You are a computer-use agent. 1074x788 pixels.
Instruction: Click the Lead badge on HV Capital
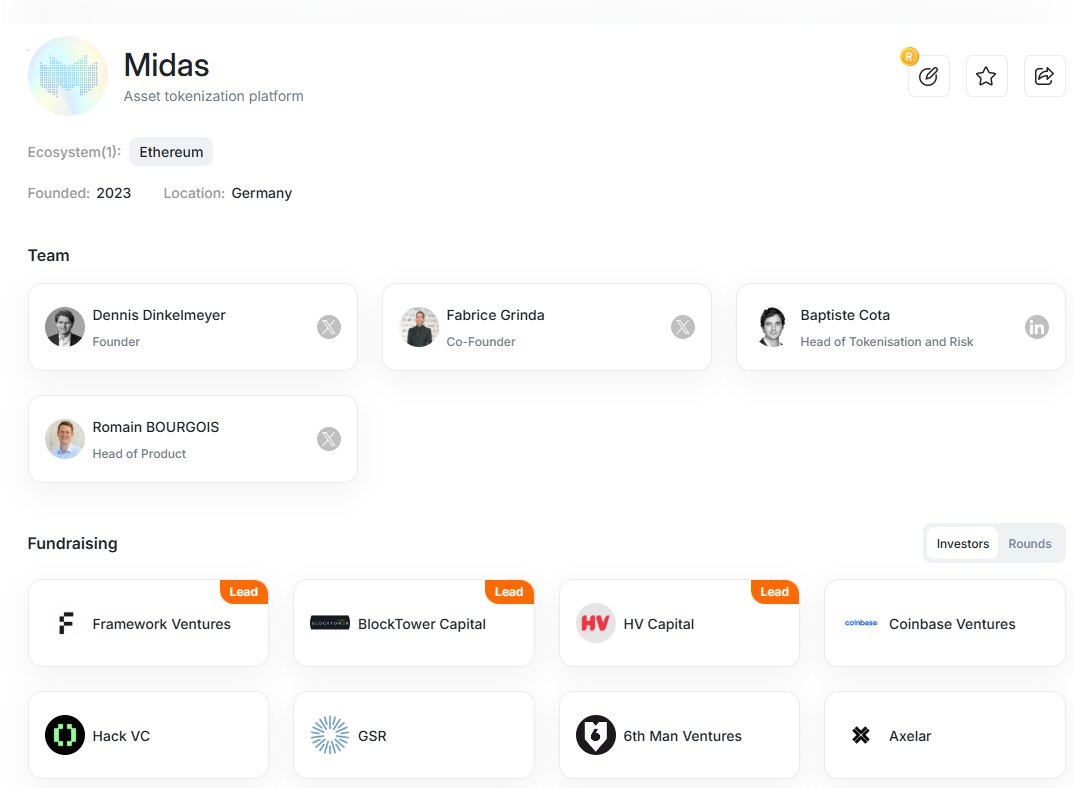[775, 591]
